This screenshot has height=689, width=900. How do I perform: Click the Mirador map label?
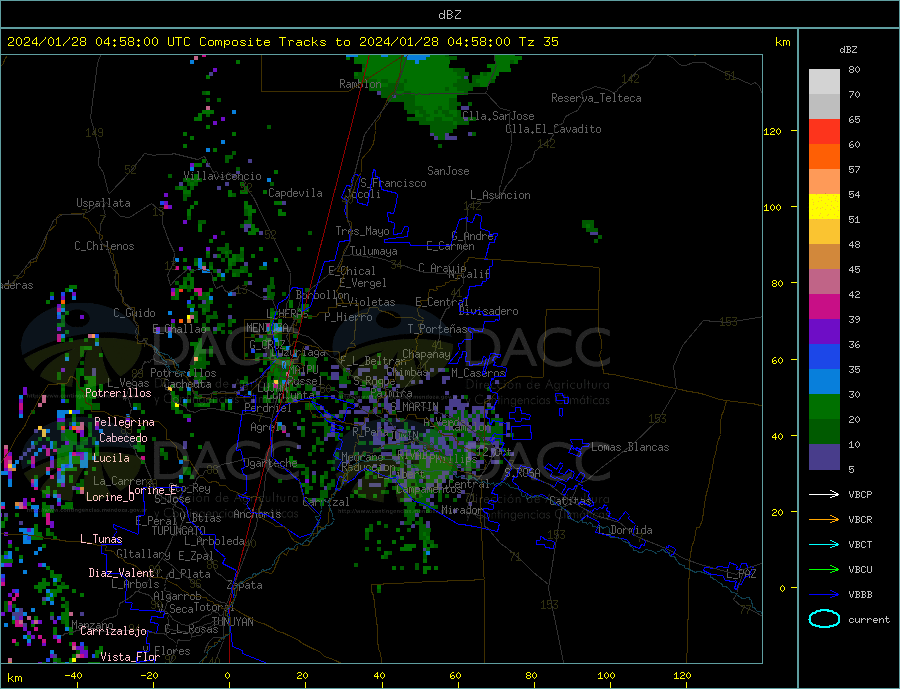462,510
